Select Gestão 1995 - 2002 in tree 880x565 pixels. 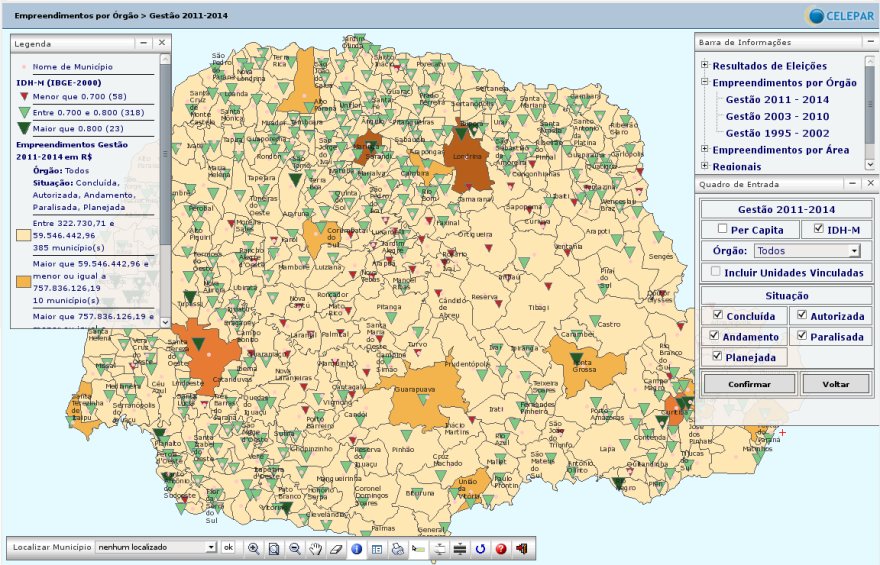point(777,133)
